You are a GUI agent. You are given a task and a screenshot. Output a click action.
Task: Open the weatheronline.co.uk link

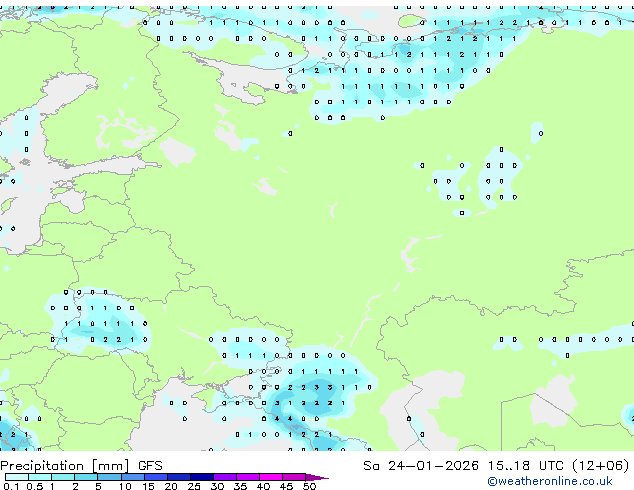coord(550,481)
